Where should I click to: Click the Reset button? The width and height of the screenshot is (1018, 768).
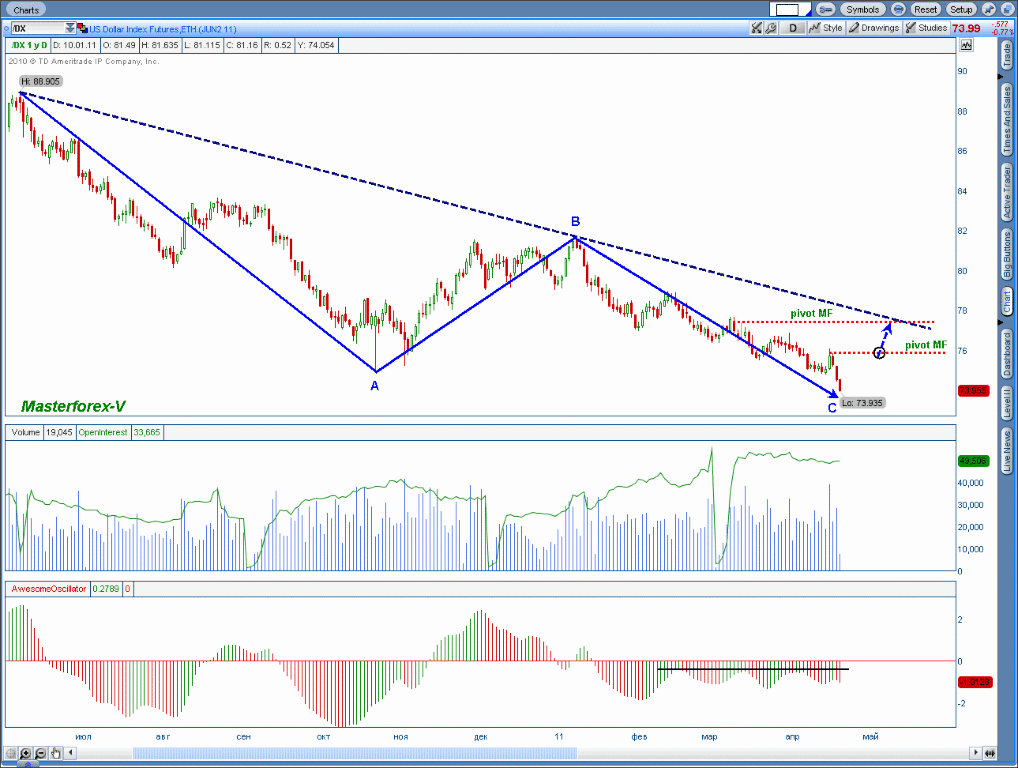[x=925, y=10]
